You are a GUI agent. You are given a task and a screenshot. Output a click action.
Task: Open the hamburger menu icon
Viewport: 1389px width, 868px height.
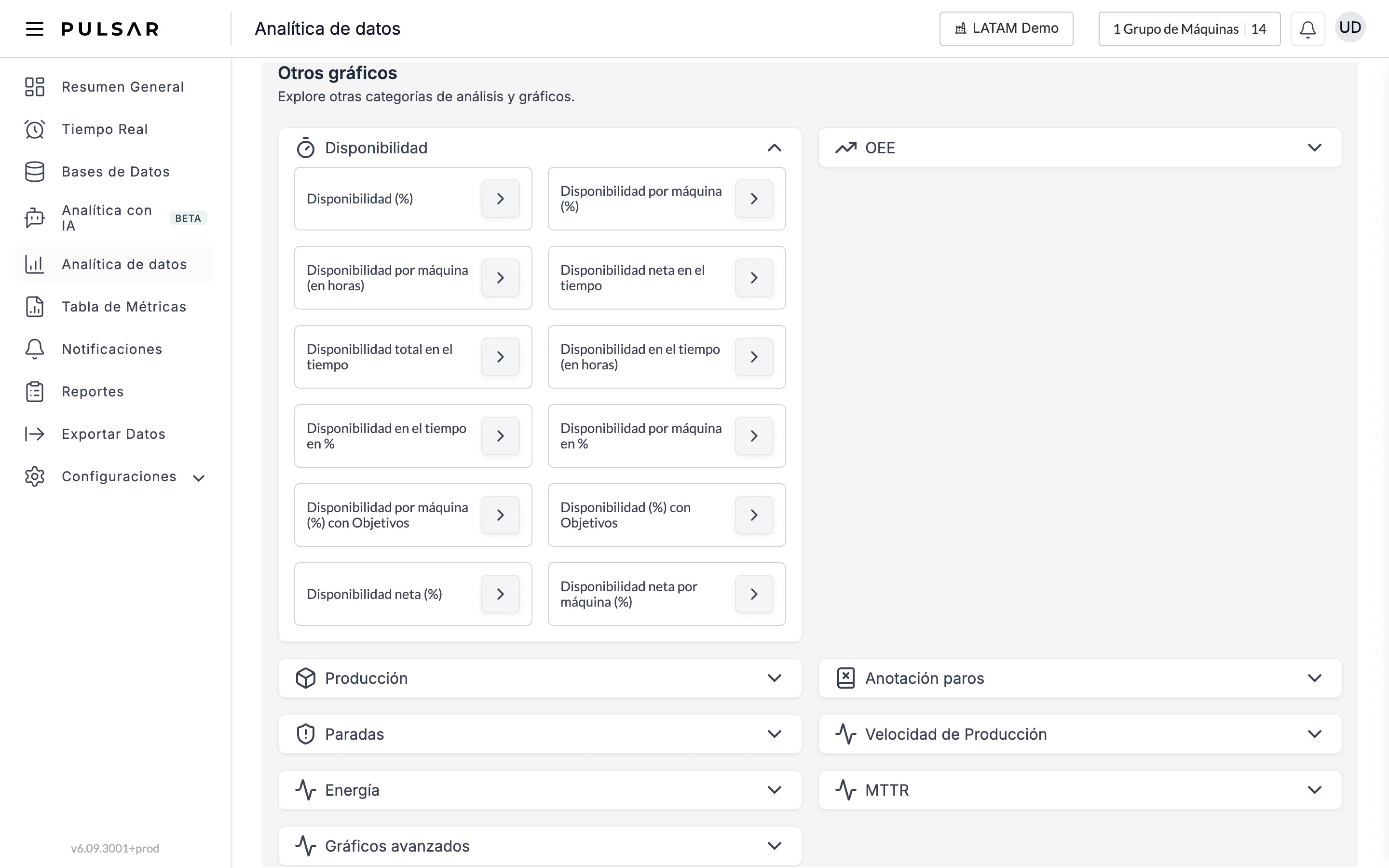click(x=34, y=29)
